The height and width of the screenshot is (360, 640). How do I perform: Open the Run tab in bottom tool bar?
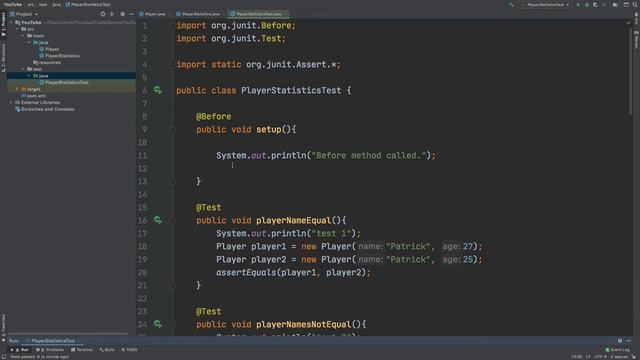20,350
